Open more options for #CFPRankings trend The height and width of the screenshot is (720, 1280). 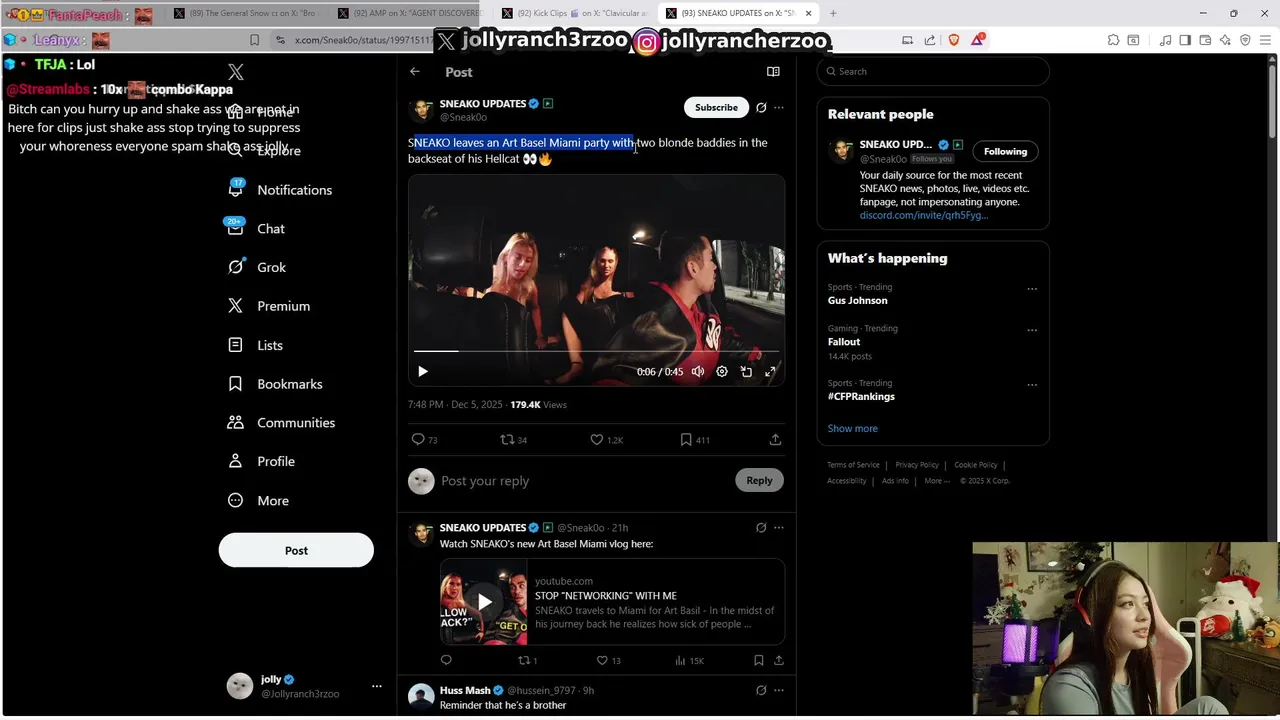(1032, 385)
